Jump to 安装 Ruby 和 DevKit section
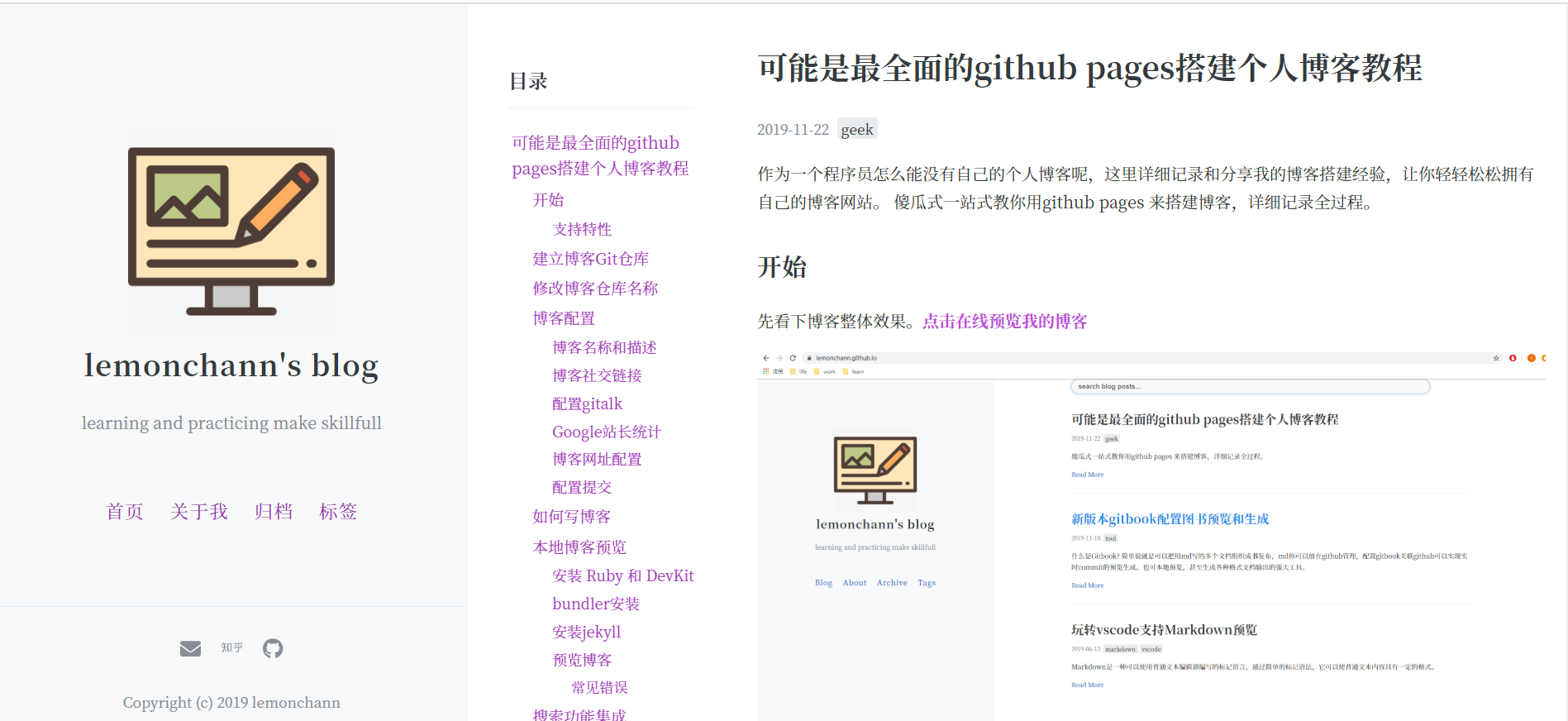 623,575
